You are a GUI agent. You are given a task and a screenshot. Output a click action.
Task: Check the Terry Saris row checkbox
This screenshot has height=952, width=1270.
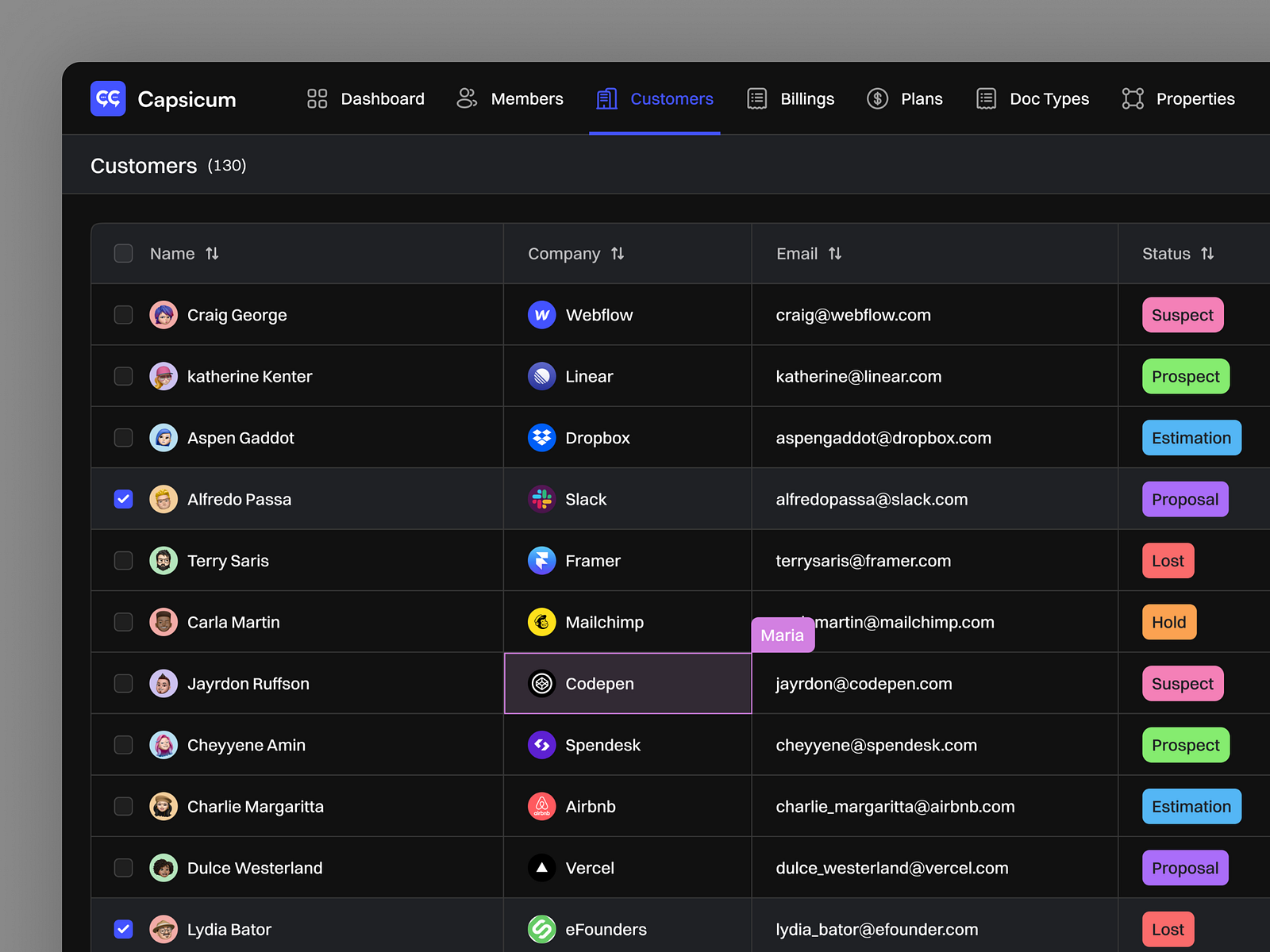(124, 561)
